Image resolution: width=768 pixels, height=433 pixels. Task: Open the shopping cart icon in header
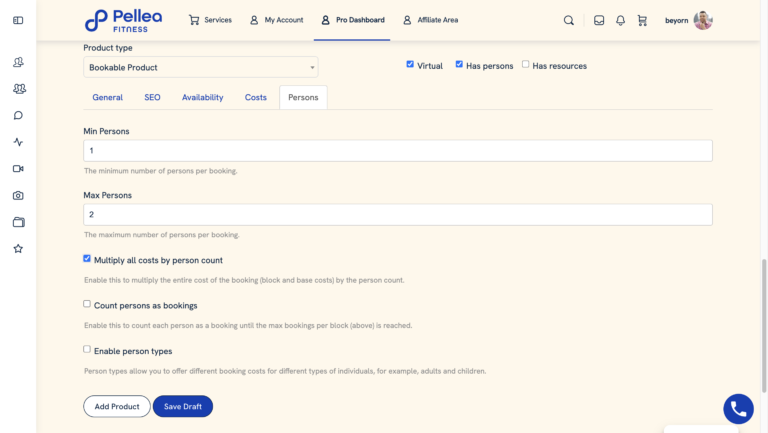click(642, 20)
